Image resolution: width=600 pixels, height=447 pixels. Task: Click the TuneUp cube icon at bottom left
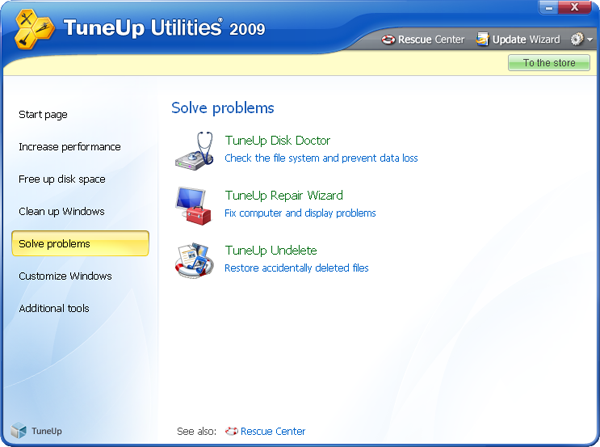18,431
